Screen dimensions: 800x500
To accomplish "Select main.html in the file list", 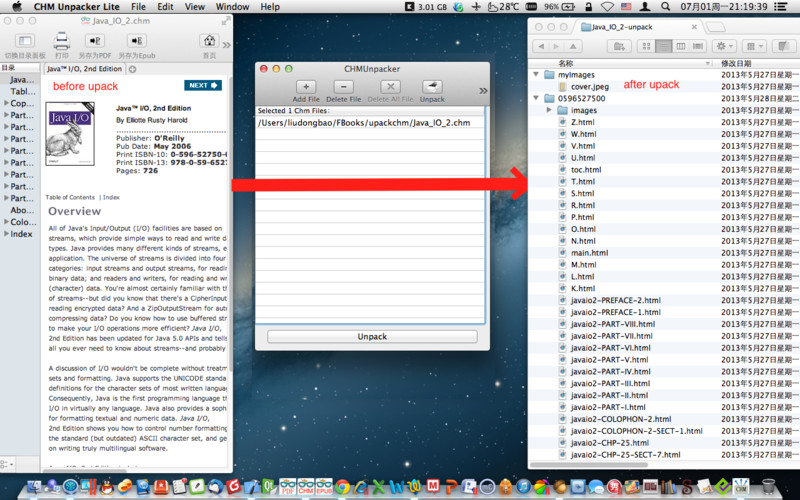I will (589, 253).
